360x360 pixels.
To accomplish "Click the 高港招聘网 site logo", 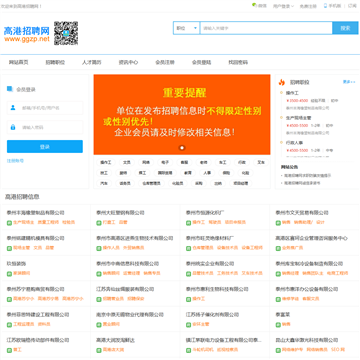I will (x=27, y=34).
